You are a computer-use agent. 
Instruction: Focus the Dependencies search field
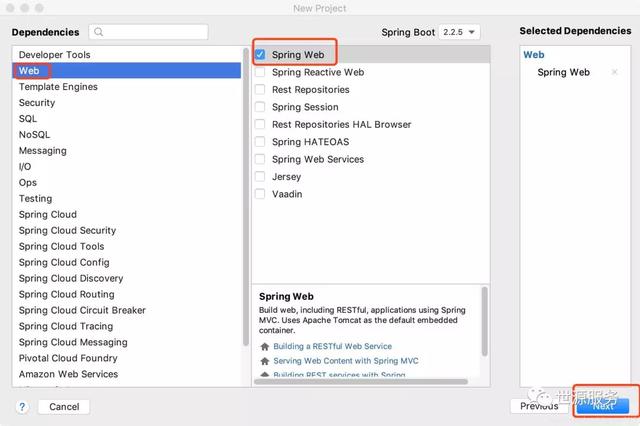pos(148,32)
